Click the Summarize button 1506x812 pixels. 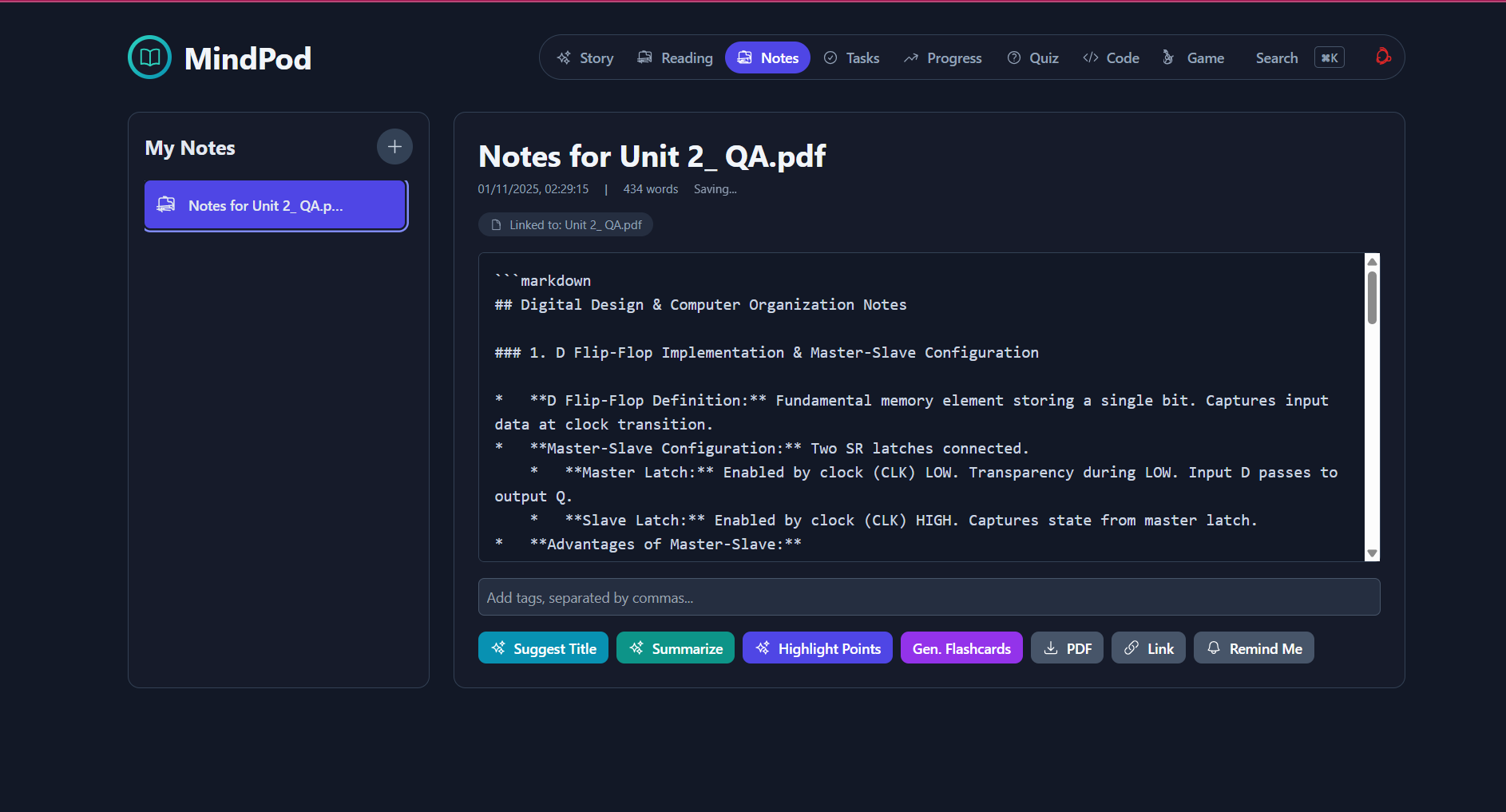click(676, 648)
